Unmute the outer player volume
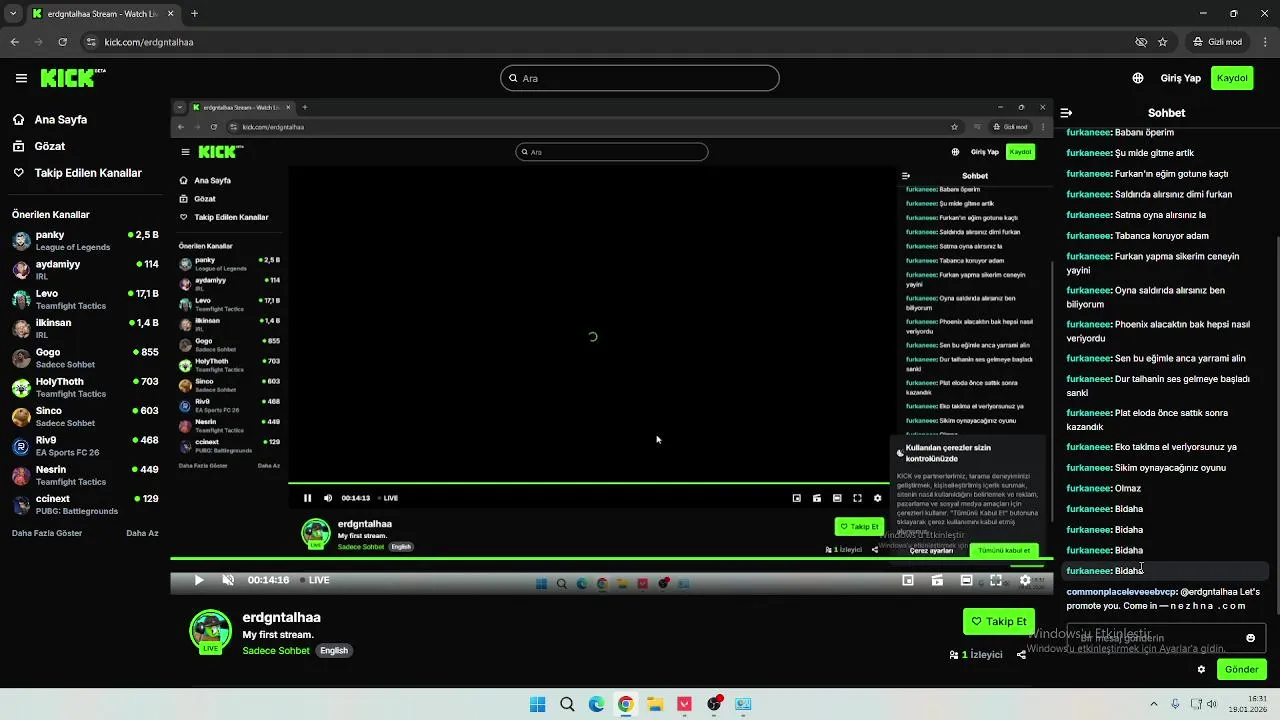This screenshot has height=720, width=1280. (228, 580)
